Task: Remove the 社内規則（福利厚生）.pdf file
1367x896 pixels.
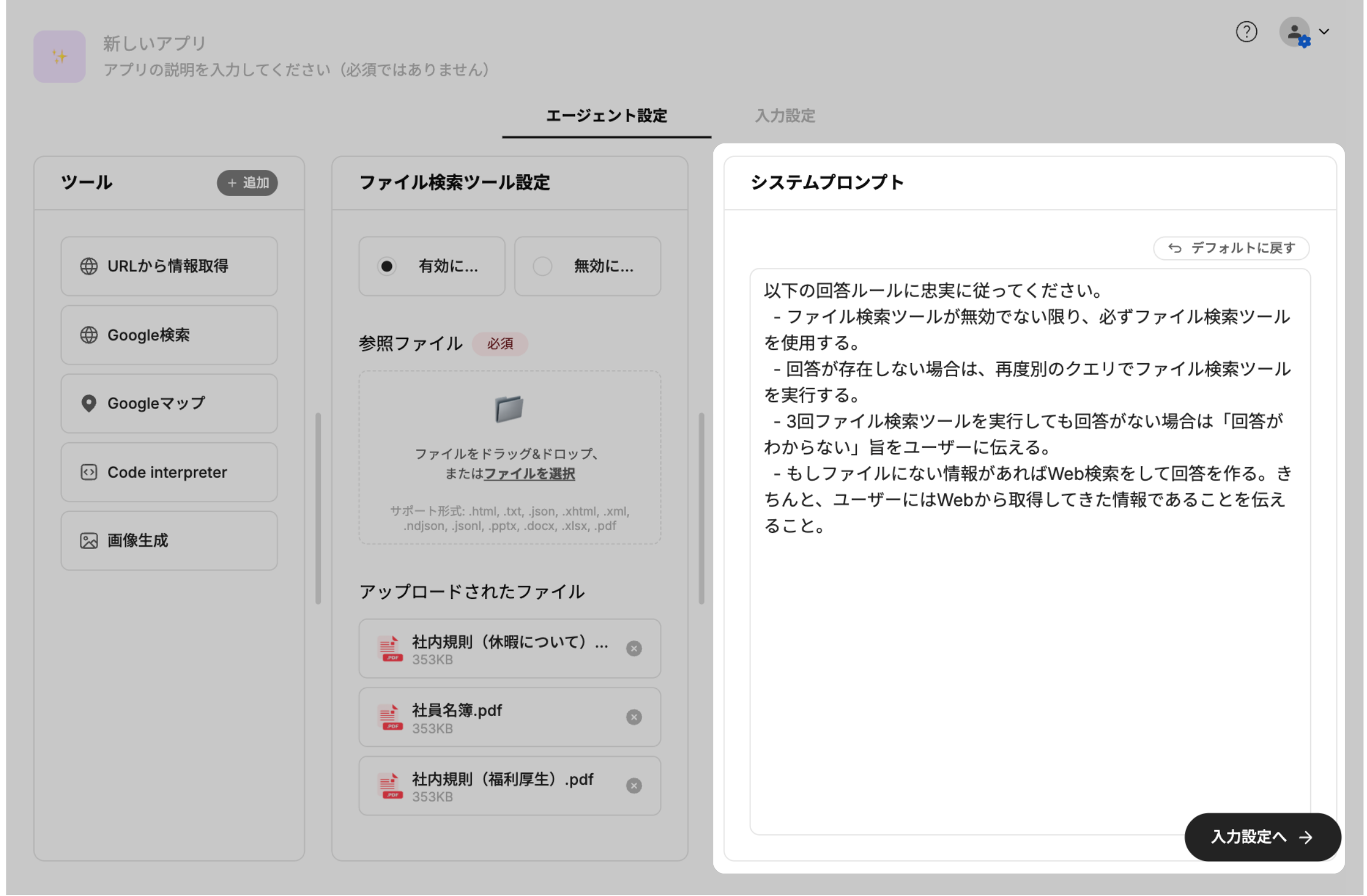Action: pos(634,785)
